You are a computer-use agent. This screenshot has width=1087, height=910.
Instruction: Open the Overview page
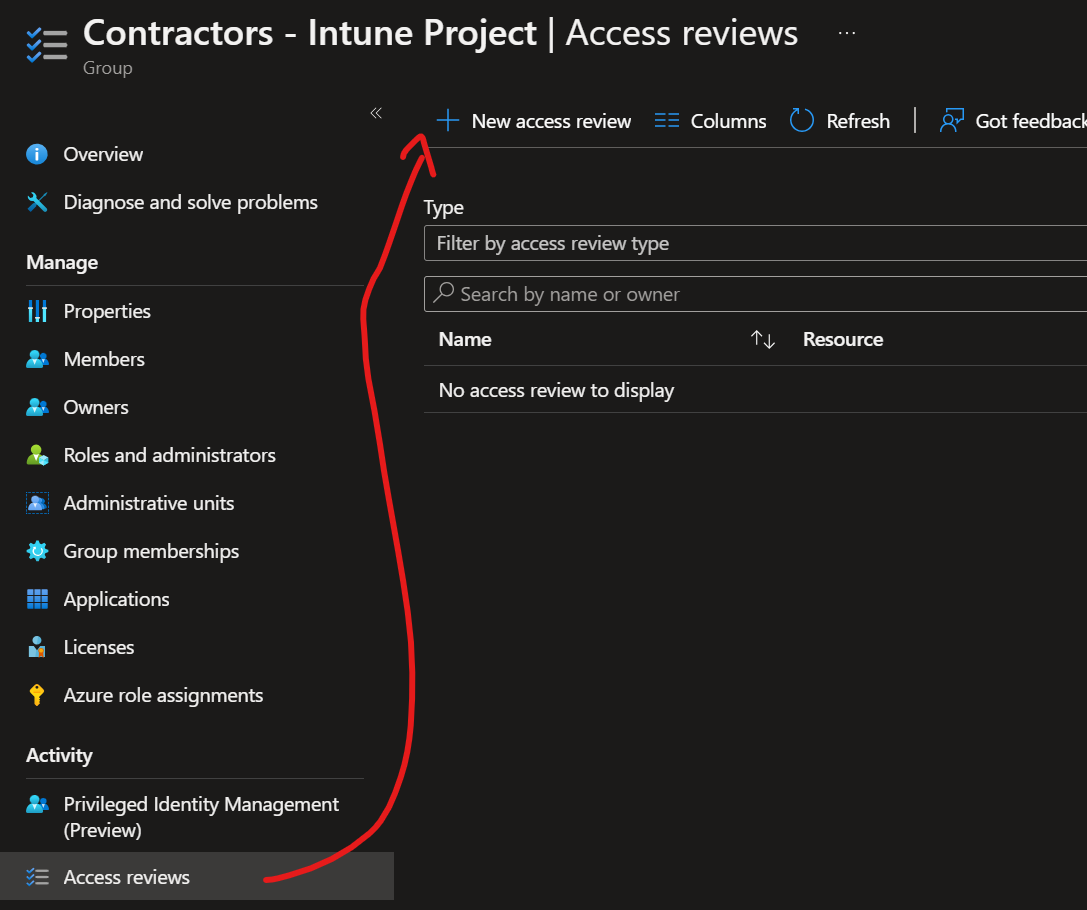[102, 154]
